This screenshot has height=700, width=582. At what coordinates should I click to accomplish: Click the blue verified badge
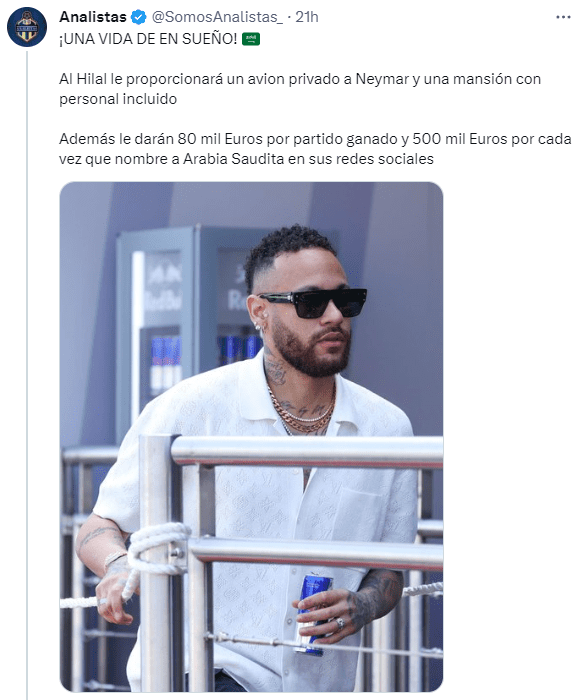[139, 17]
